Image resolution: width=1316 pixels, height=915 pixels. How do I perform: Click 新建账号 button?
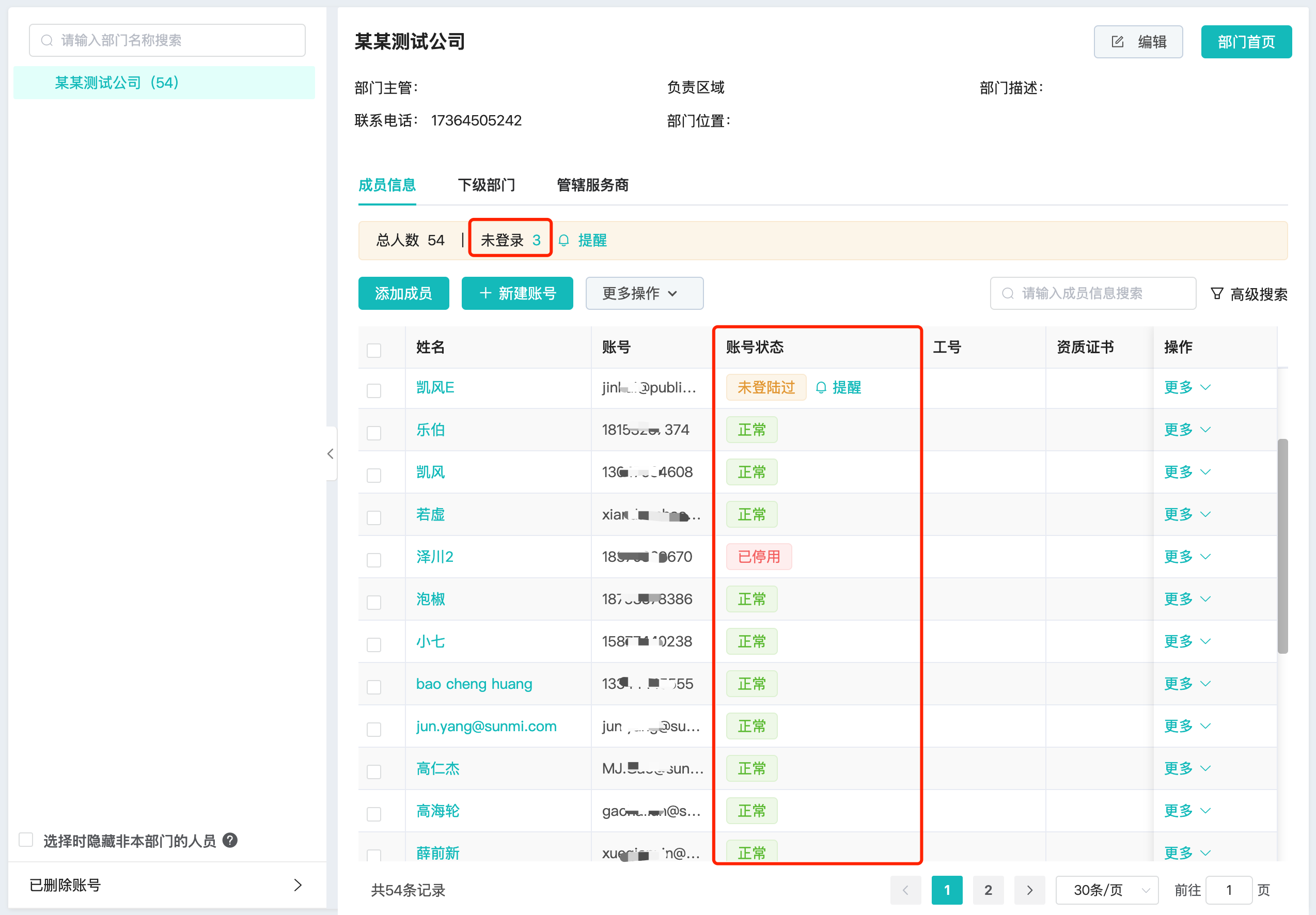517,293
